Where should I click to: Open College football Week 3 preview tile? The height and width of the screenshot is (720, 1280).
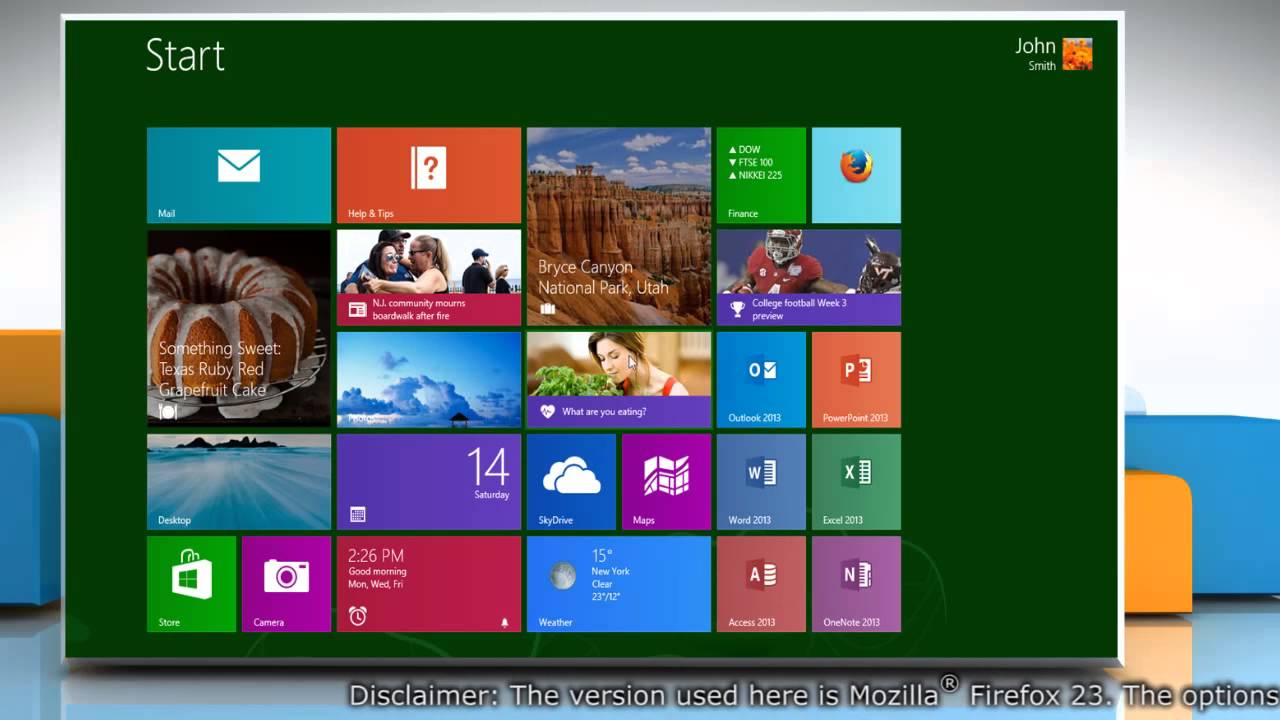click(809, 278)
